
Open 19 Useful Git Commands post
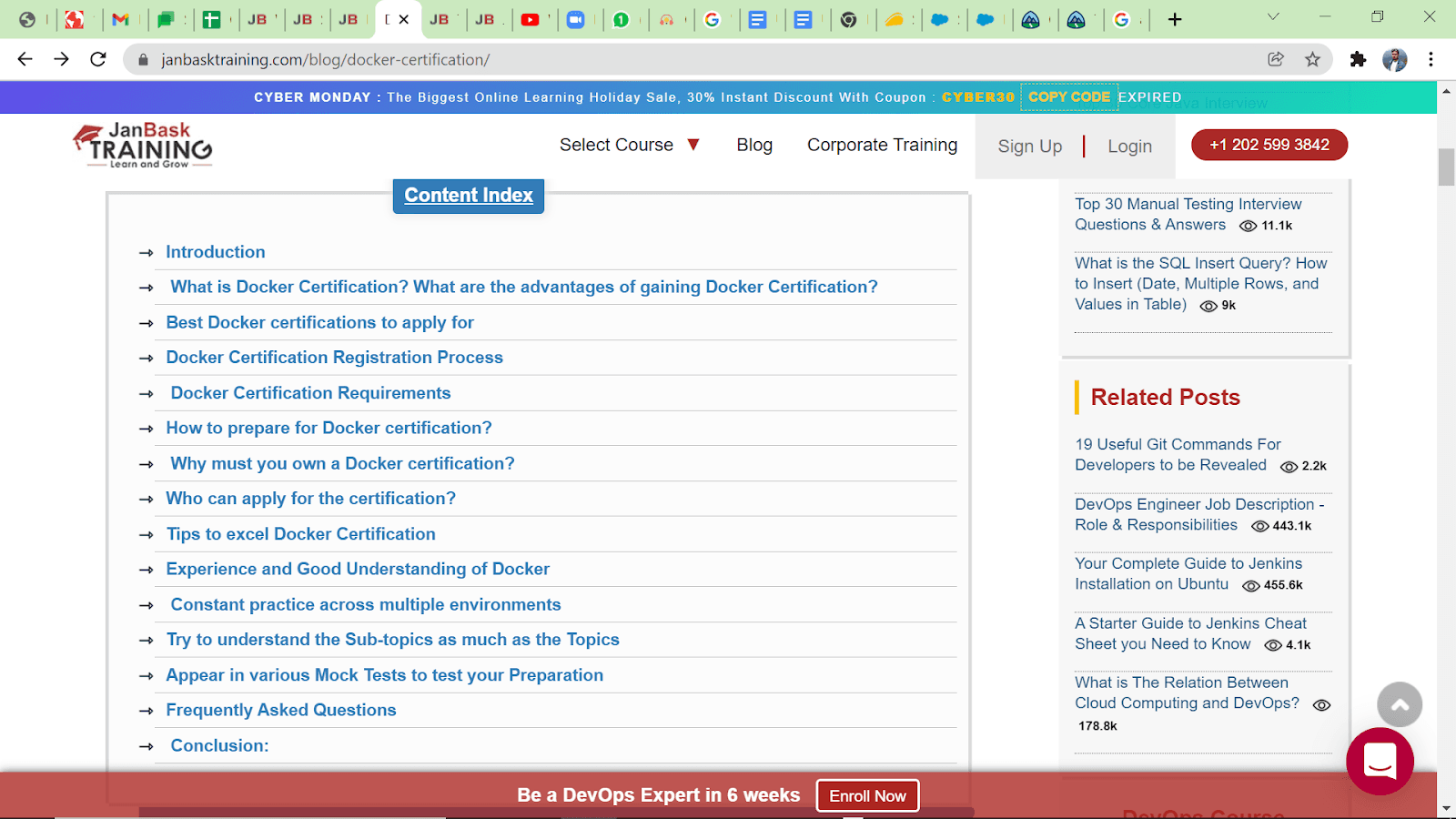pos(1178,454)
